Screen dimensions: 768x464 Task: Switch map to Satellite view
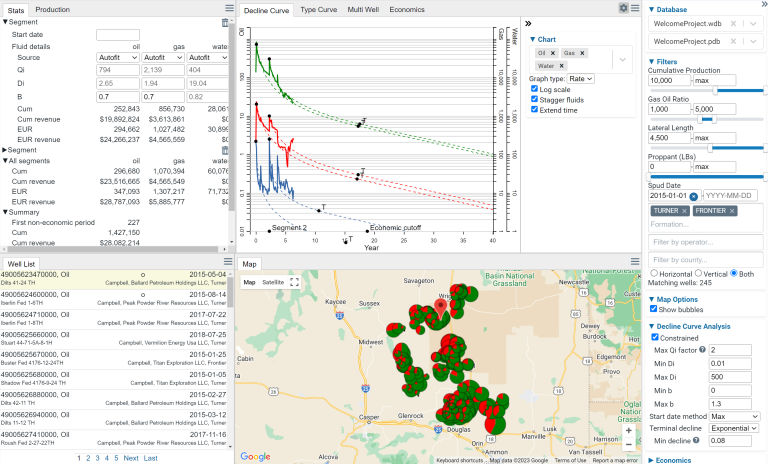(x=273, y=282)
